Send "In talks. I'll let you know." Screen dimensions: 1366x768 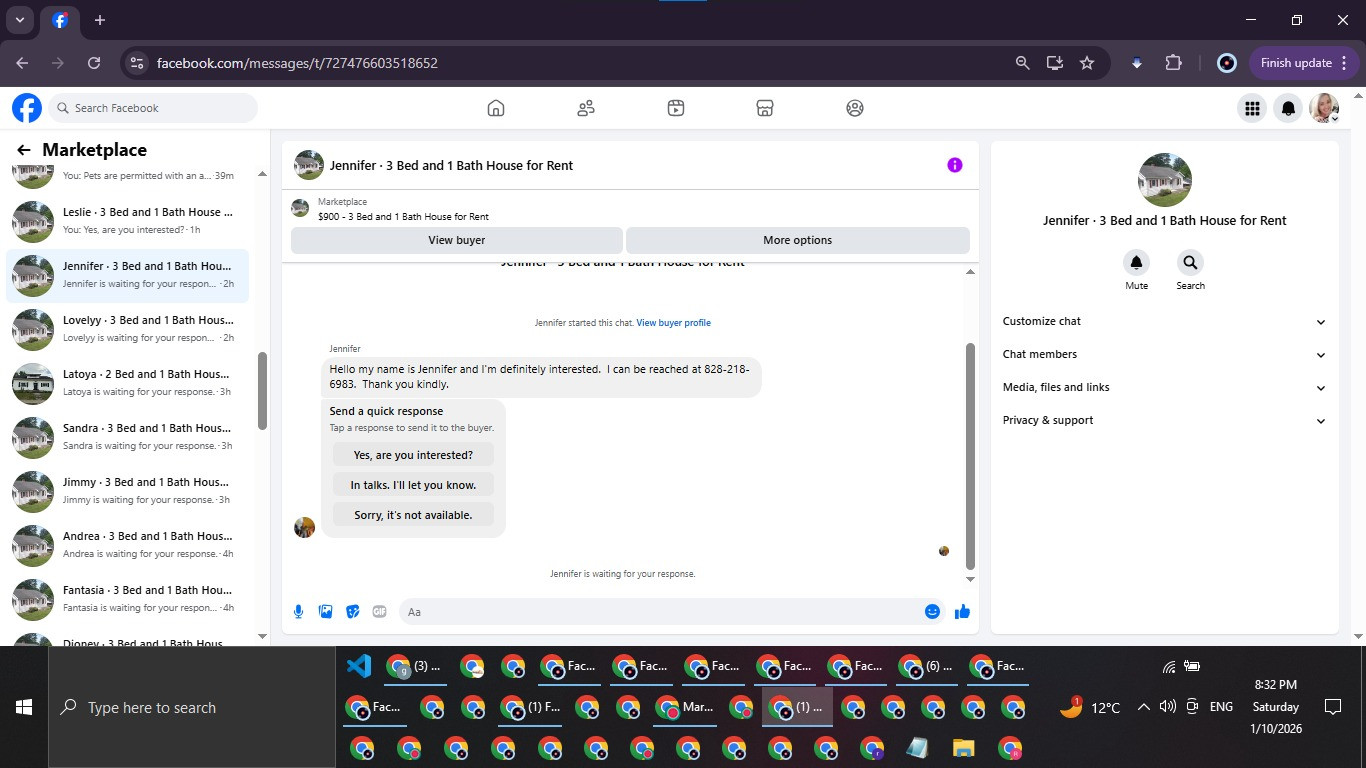coord(413,485)
